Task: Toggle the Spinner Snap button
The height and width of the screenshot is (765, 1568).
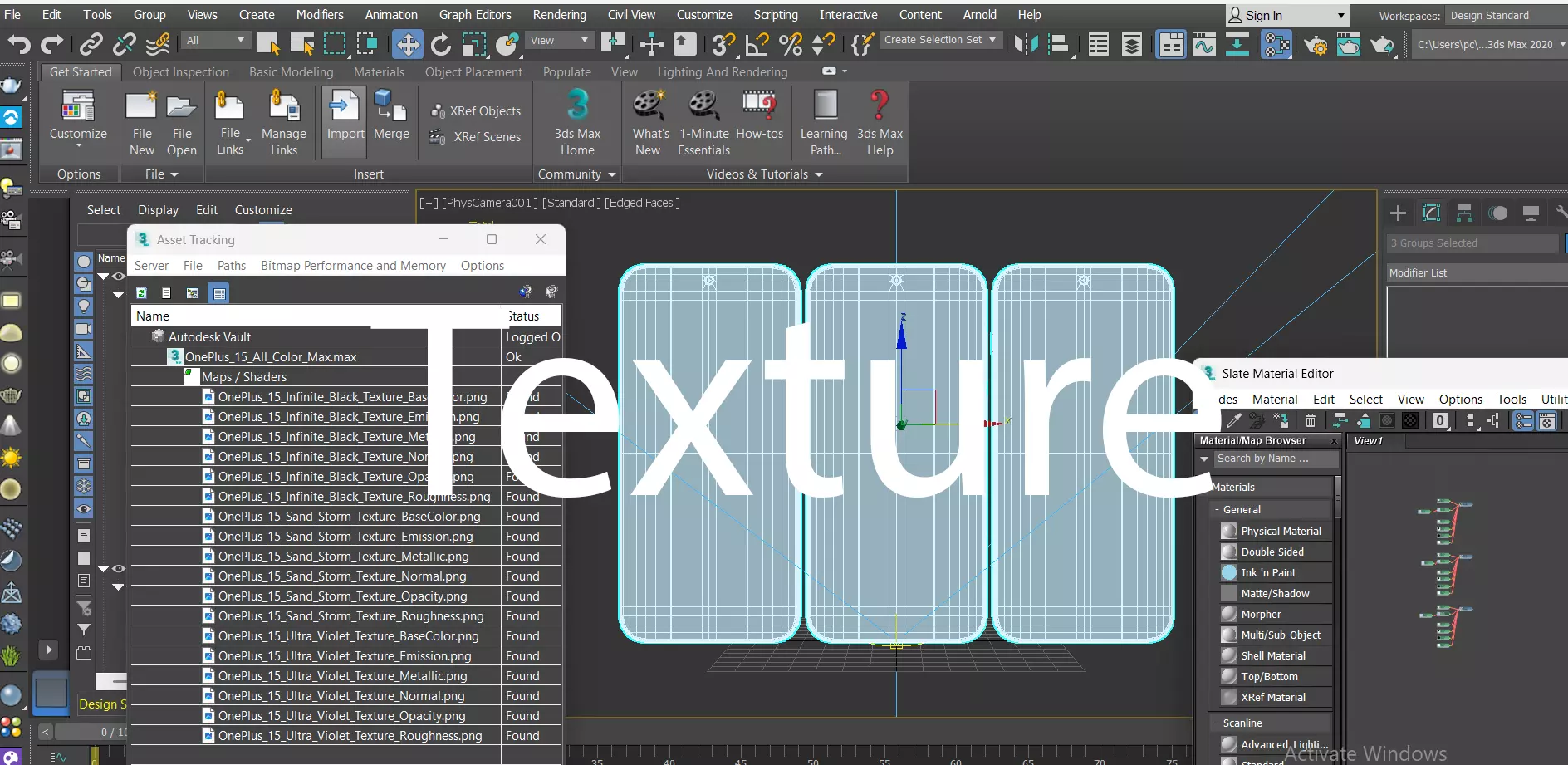Action: [x=823, y=44]
